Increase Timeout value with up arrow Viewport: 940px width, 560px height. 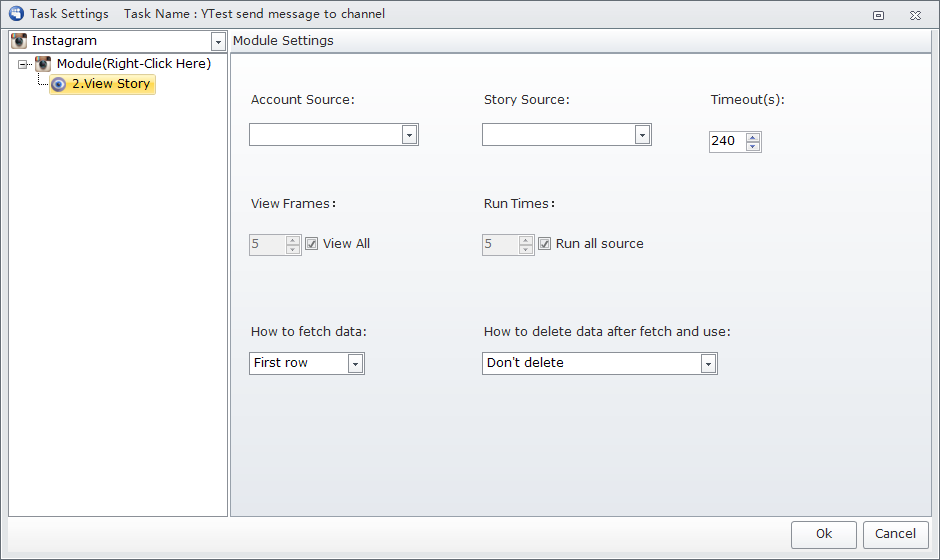pos(753,137)
